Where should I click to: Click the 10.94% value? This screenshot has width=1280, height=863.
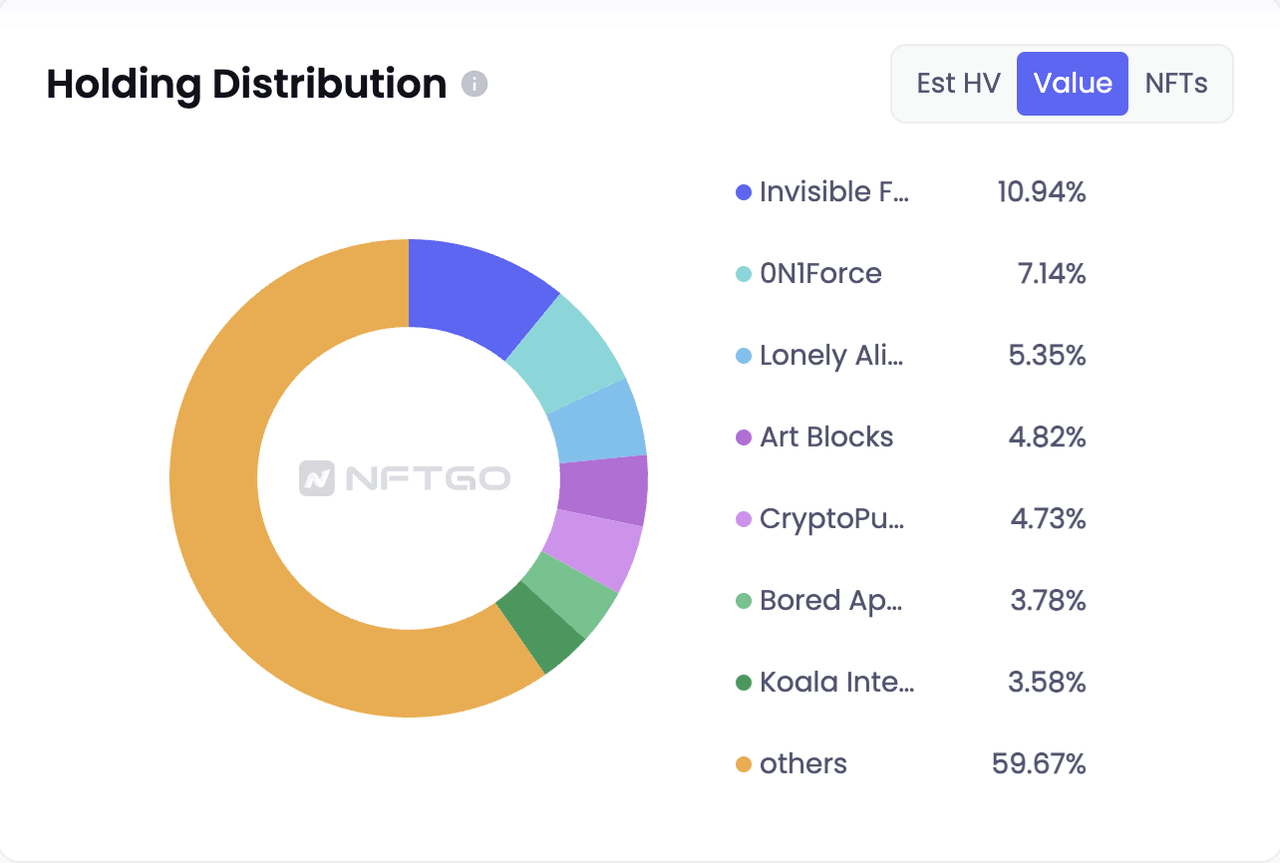click(1041, 192)
